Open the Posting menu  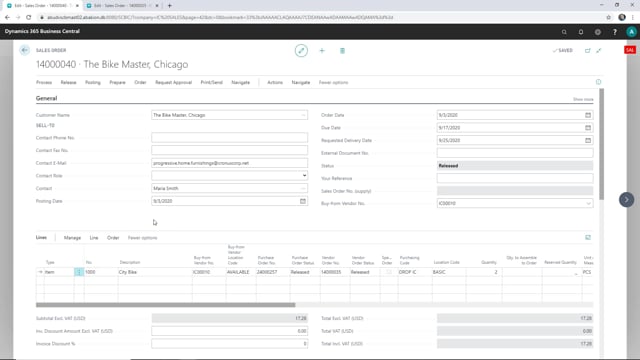93,82
